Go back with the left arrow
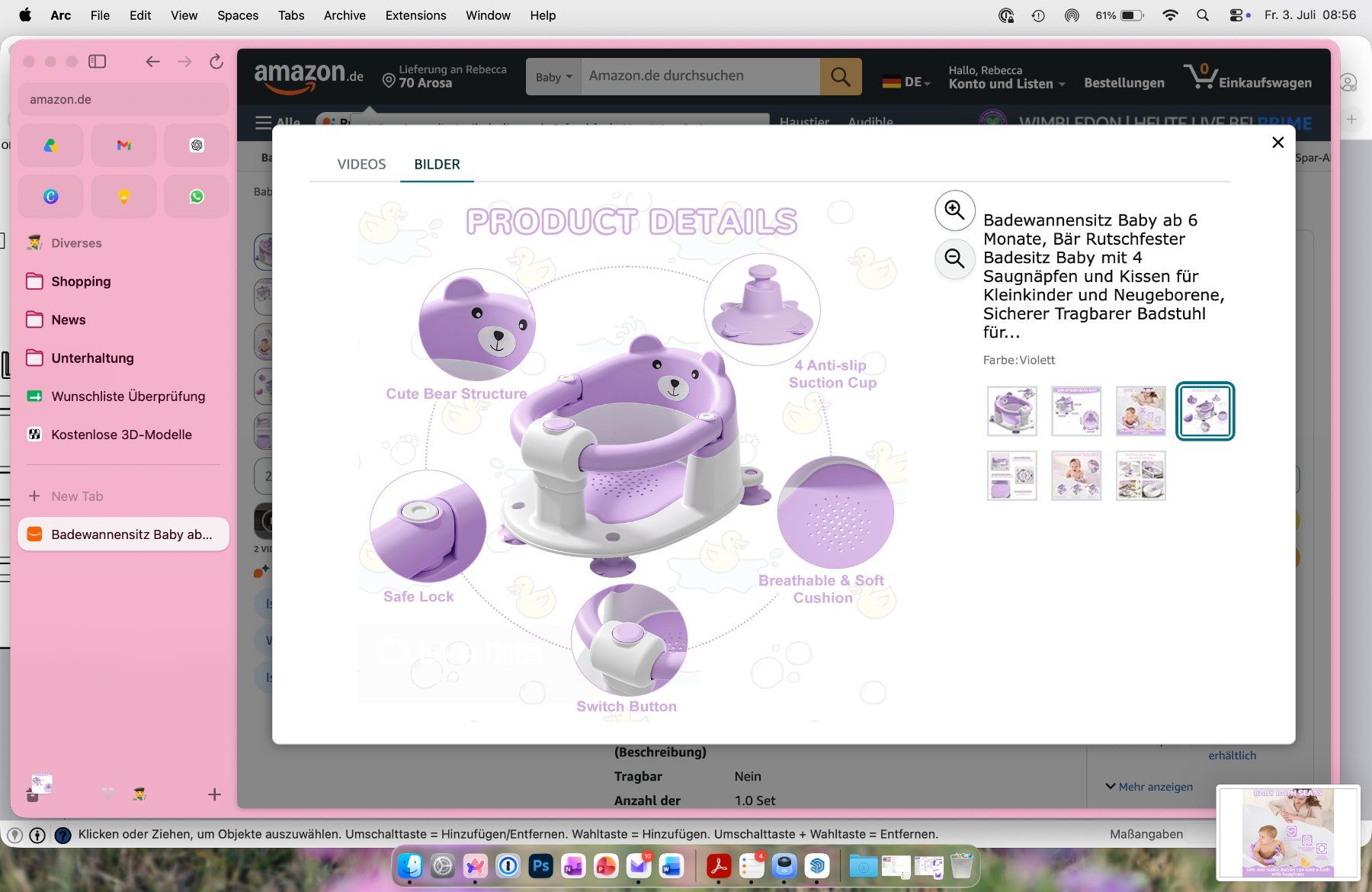1372x892 pixels. (x=152, y=61)
